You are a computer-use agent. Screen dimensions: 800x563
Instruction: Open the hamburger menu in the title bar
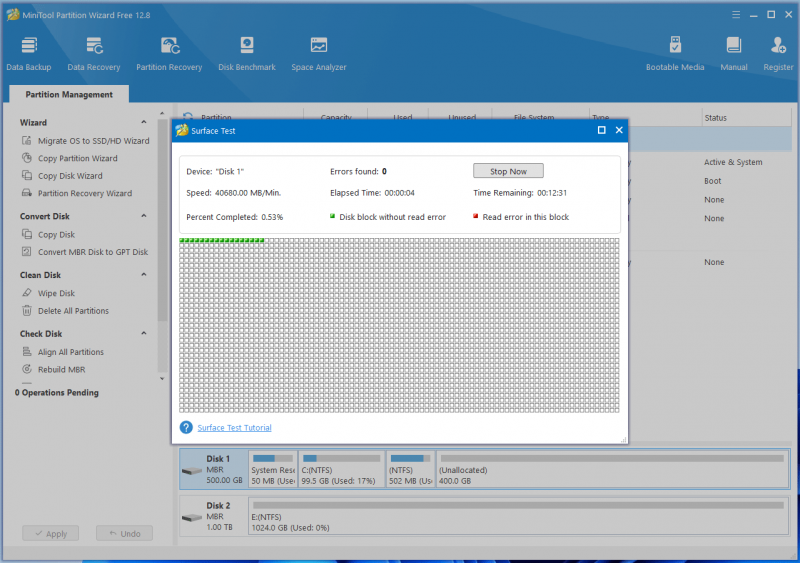(x=736, y=15)
